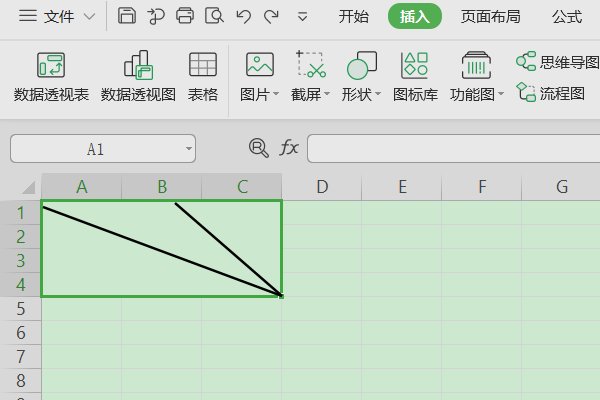The image size is (600, 400).
Task: Click into the formula bar input
Action: pyautogui.click(x=453, y=149)
